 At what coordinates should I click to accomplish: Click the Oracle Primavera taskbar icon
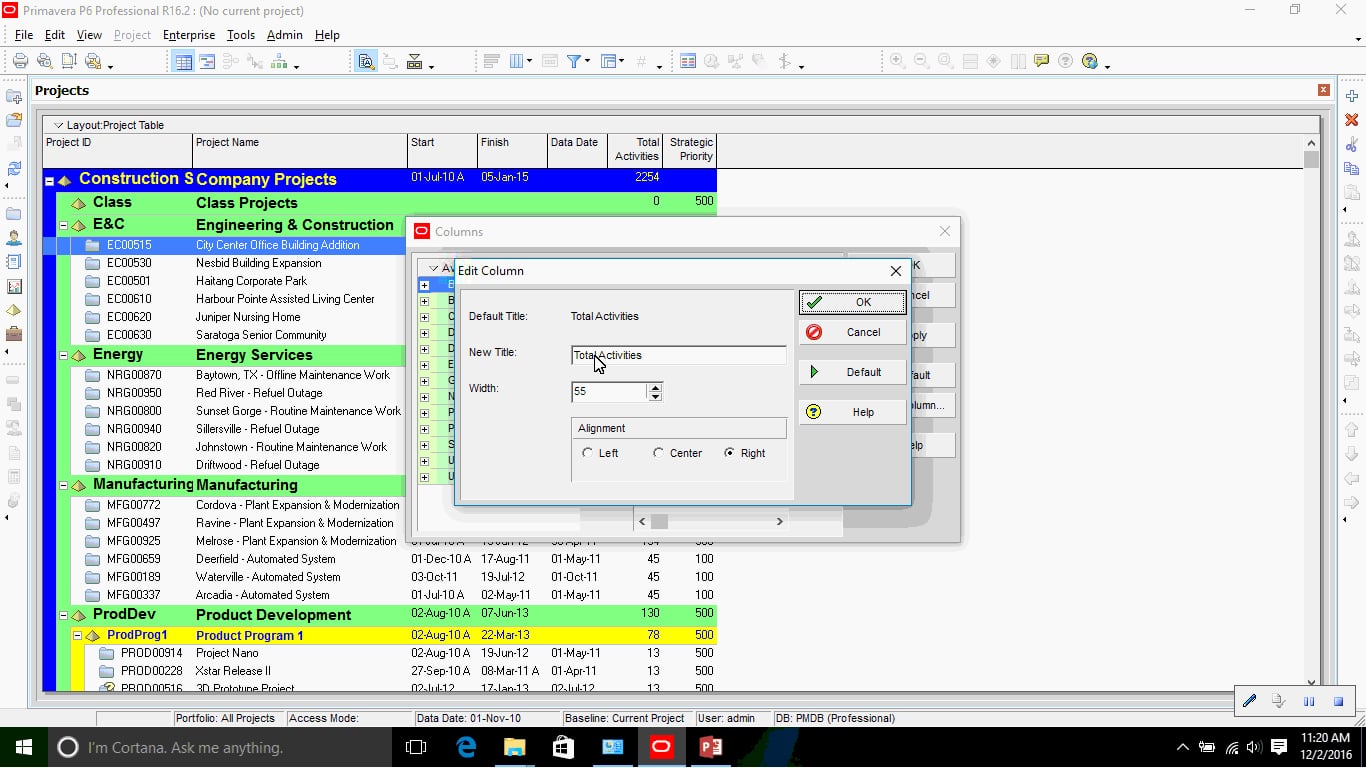(661, 747)
